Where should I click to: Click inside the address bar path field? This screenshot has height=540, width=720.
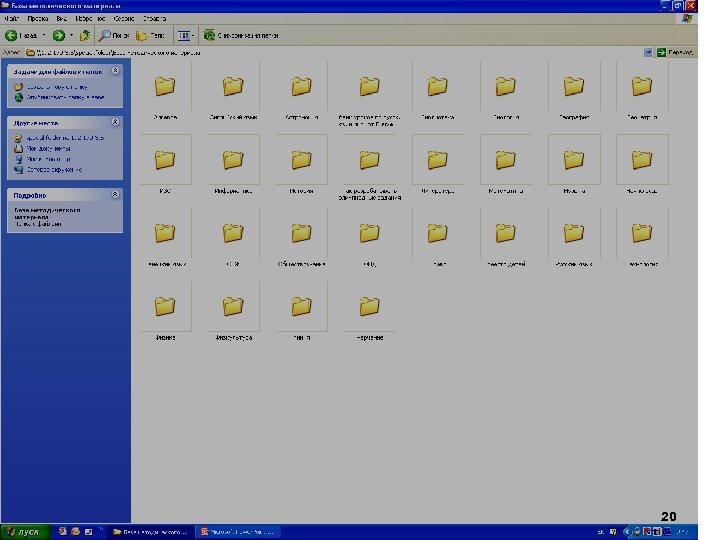pyautogui.click(x=333, y=52)
